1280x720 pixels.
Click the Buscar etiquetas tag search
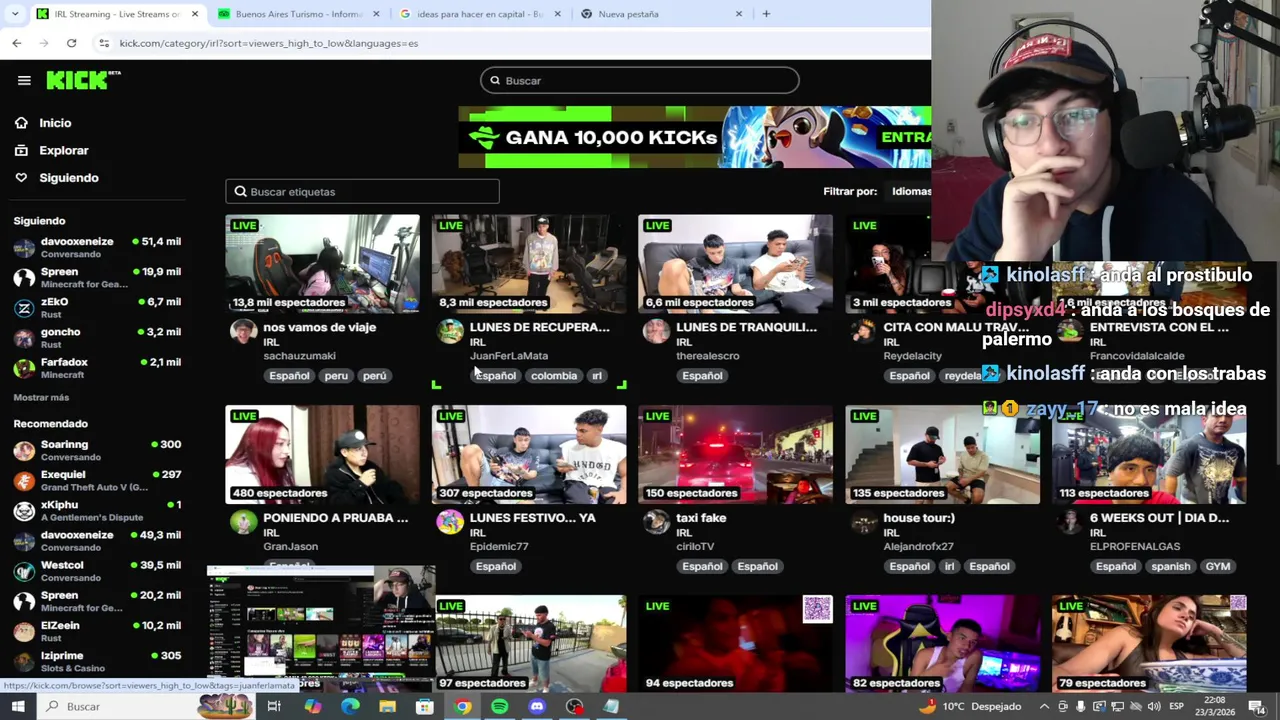(362, 191)
